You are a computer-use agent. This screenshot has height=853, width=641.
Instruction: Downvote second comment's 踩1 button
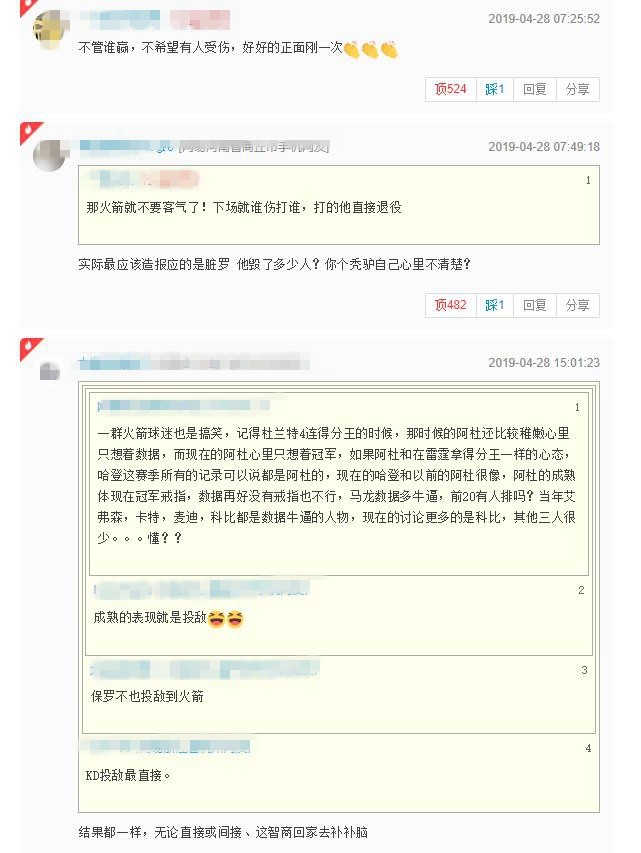pyautogui.click(x=495, y=305)
